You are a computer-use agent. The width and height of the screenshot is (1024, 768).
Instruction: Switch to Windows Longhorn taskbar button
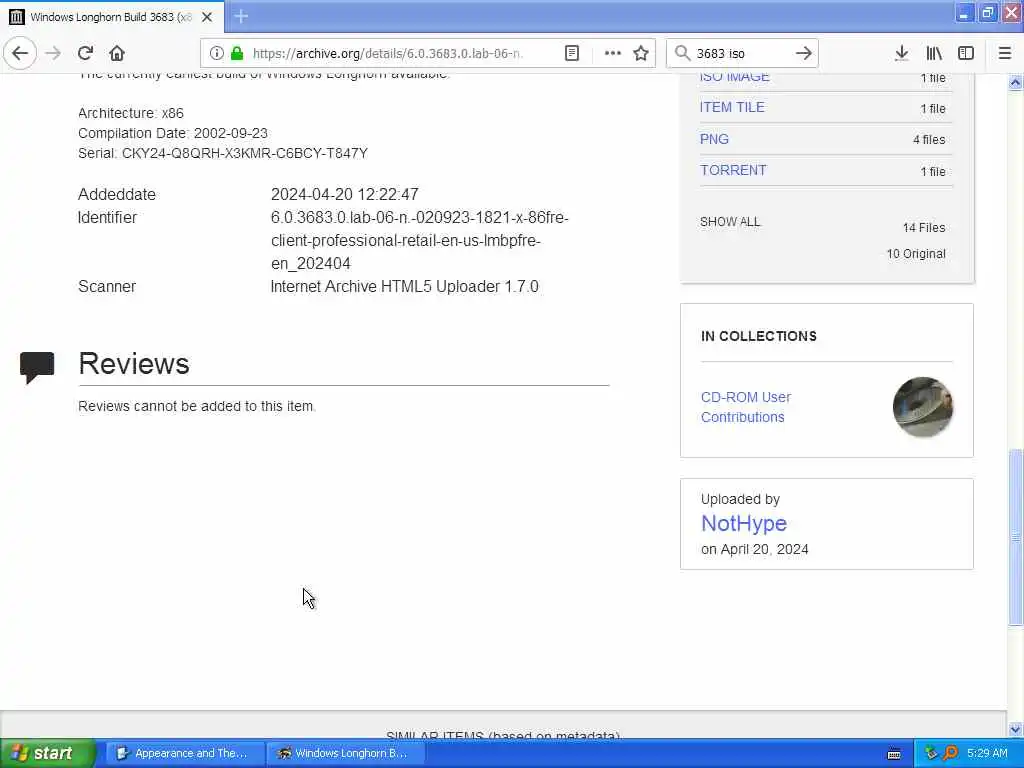click(x=346, y=753)
